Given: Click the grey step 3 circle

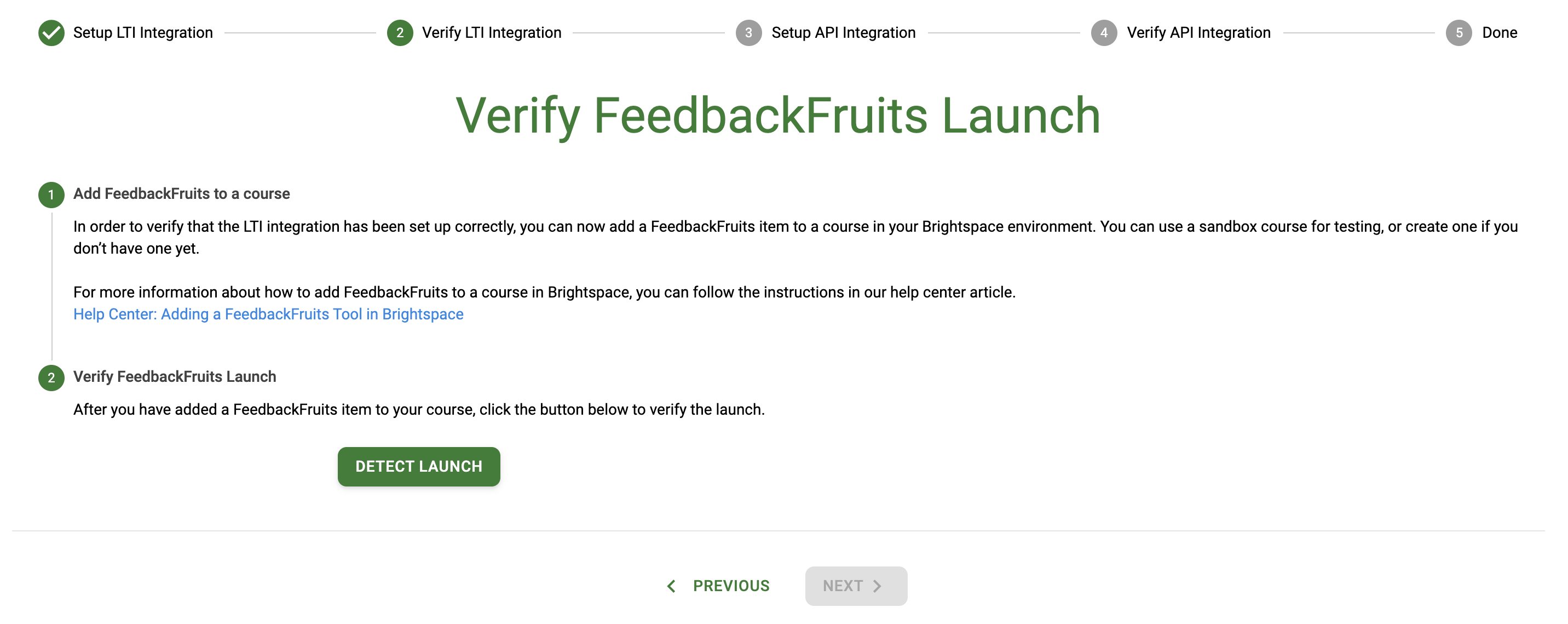Looking at the screenshot, I should (749, 33).
